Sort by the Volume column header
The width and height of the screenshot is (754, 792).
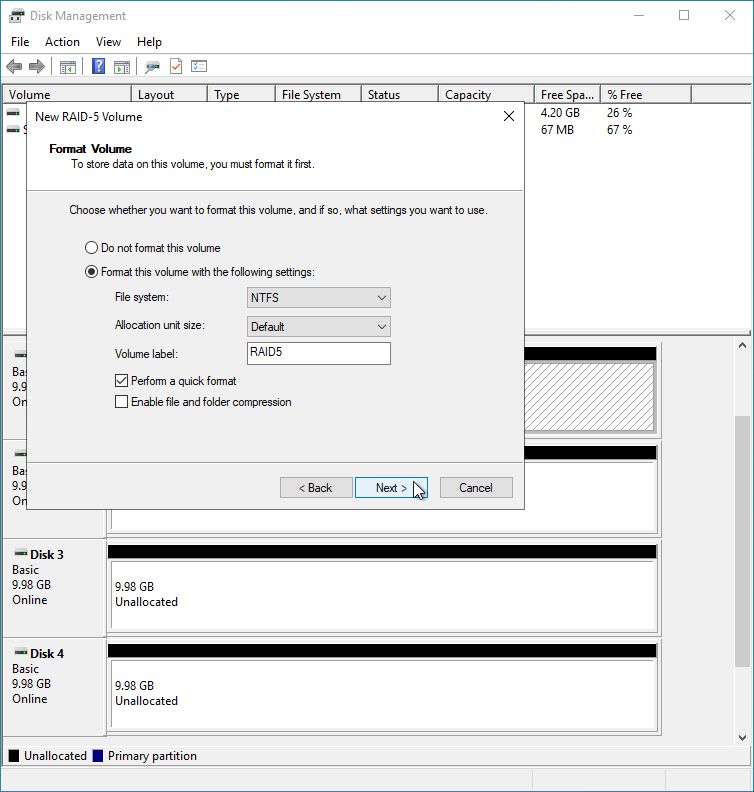click(x=67, y=94)
